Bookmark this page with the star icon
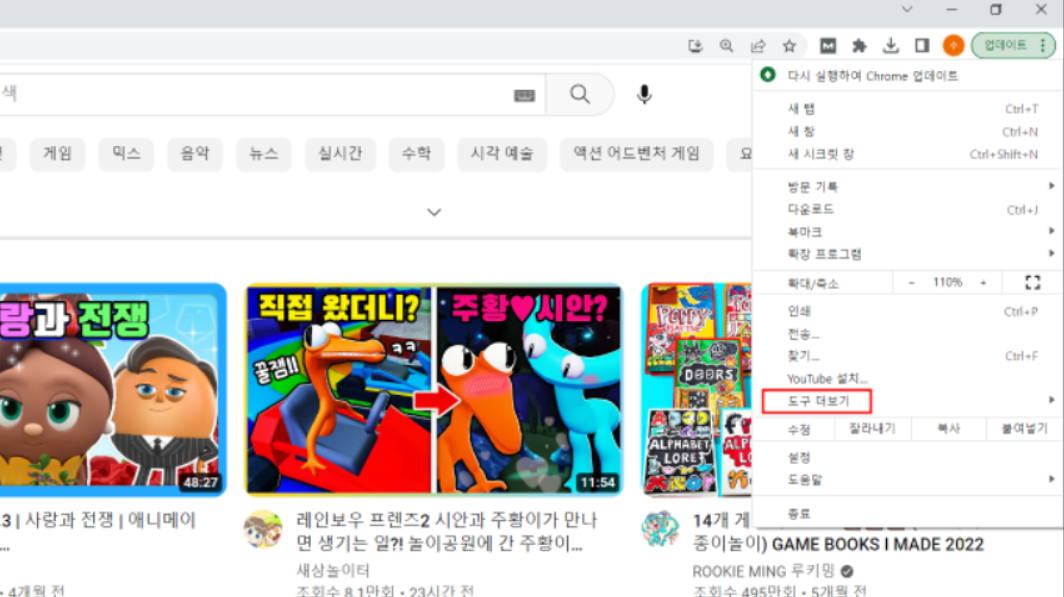The height and width of the screenshot is (597, 1064). pos(789,46)
